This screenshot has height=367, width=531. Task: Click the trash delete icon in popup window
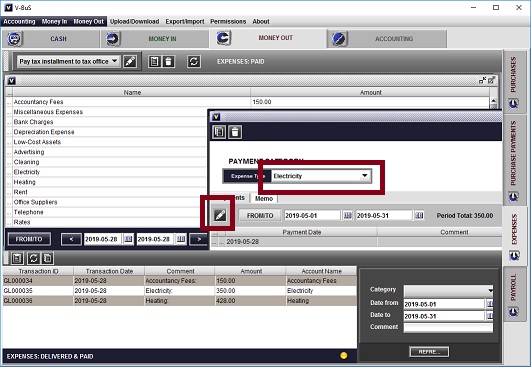coord(235,132)
